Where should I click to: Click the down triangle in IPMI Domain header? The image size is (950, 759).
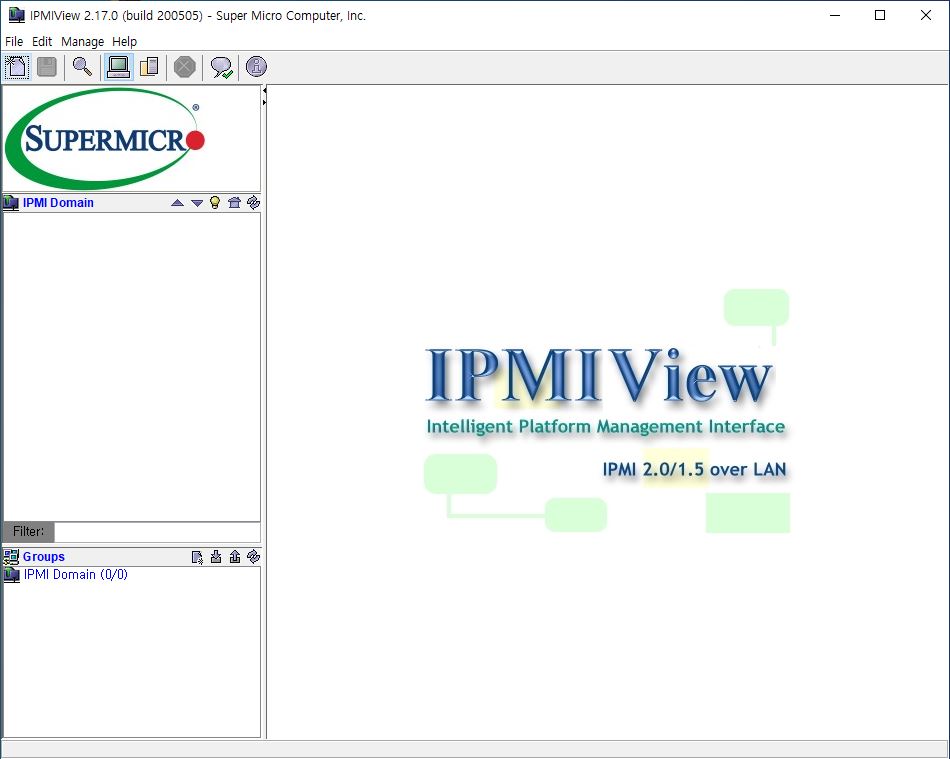pyautogui.click(x=197, y=203)
